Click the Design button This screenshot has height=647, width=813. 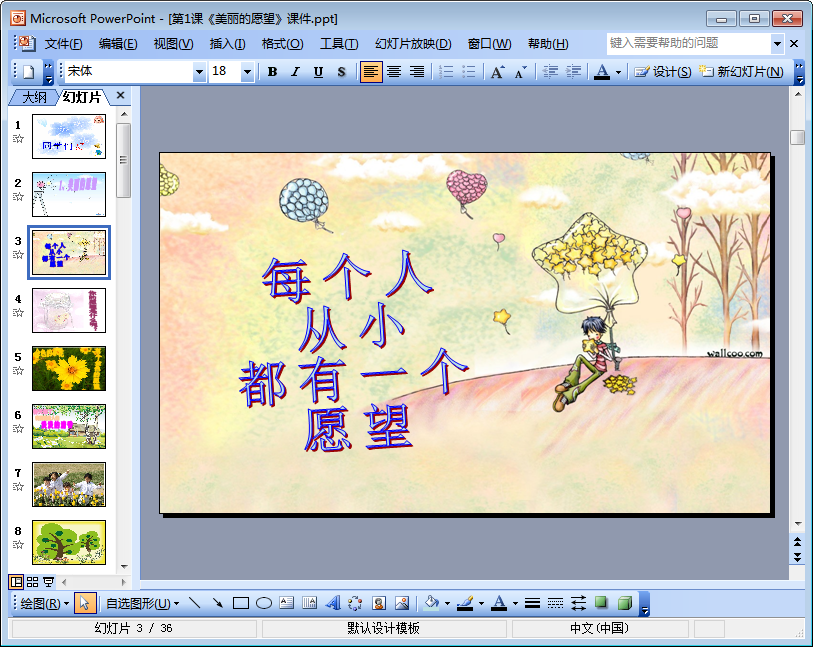(x=663, y=72)
